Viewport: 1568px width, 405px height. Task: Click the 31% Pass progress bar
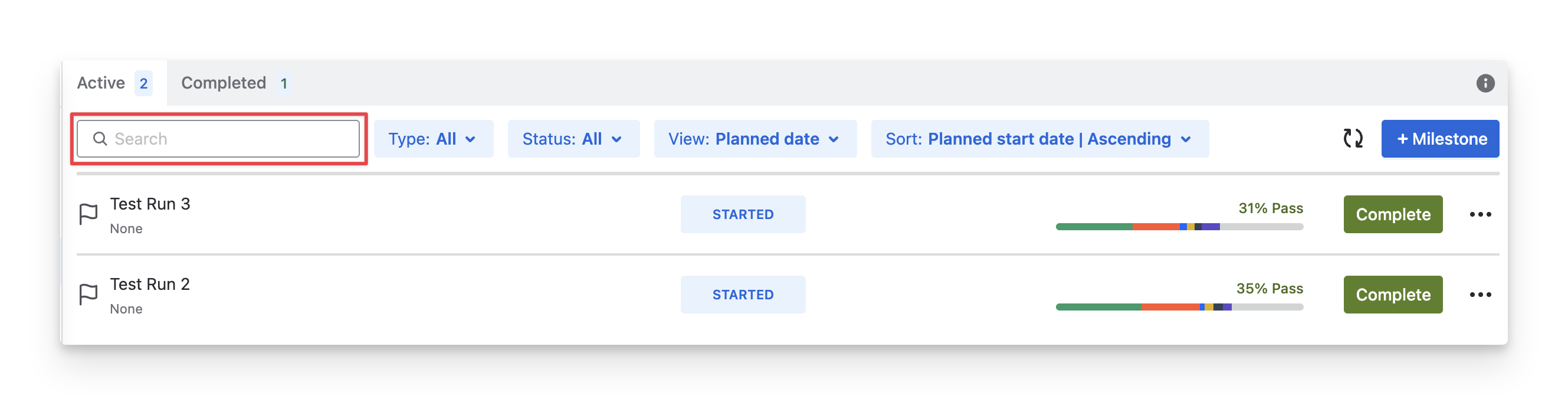(1179, 227)
